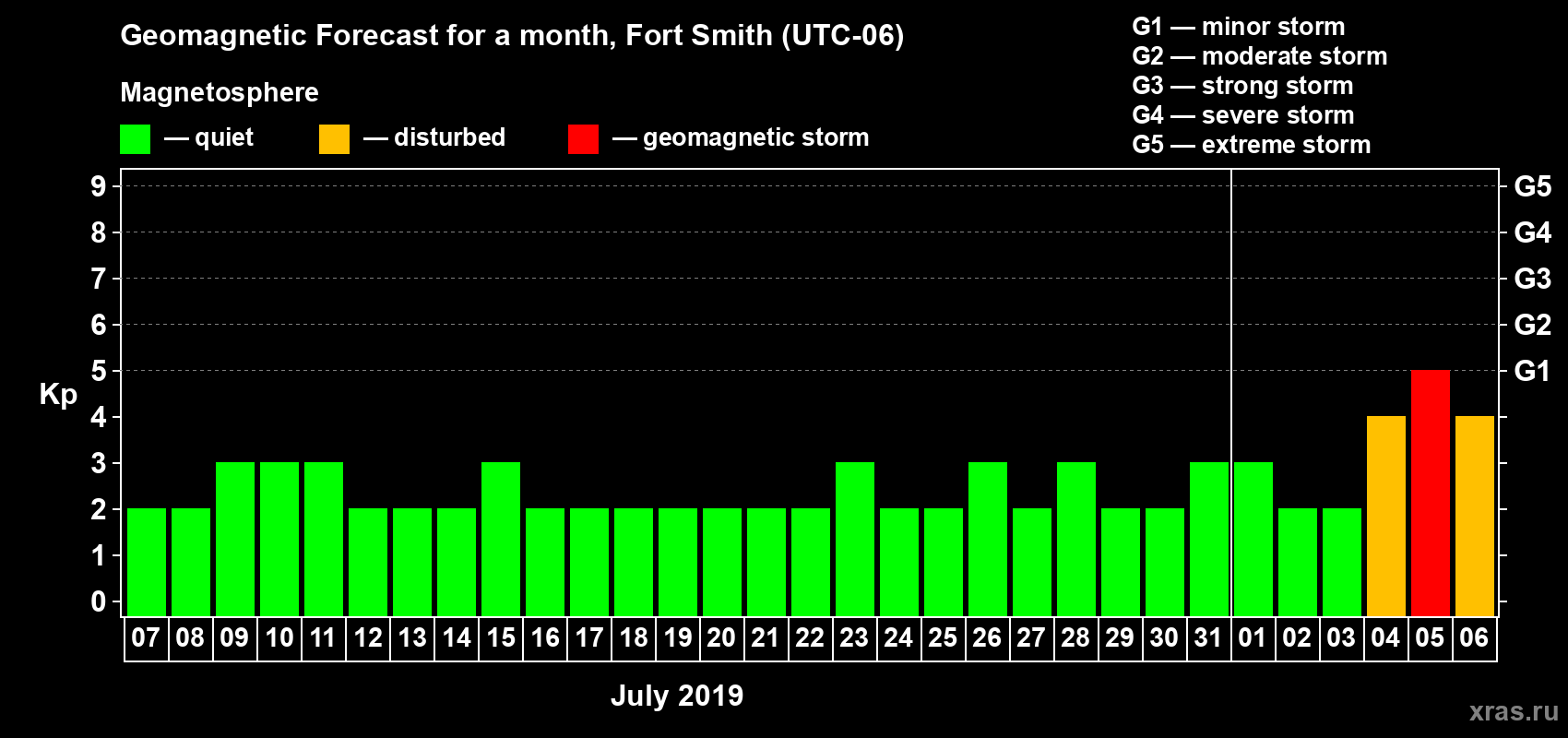This screenshot has height=738, width=1568.
Task: Click the 'disturbed' legend label
Action: point(449,137)
